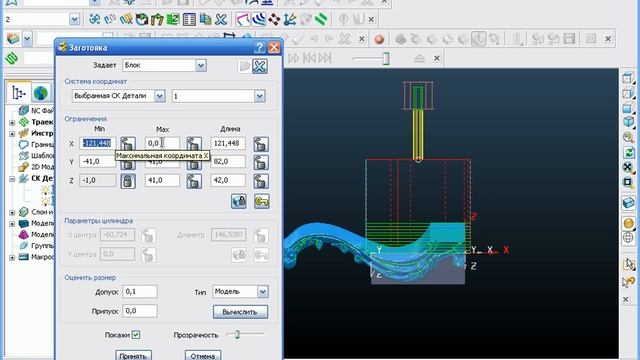Unlock the Z Min value padlock
640x360 pixels.
(128, 181)
